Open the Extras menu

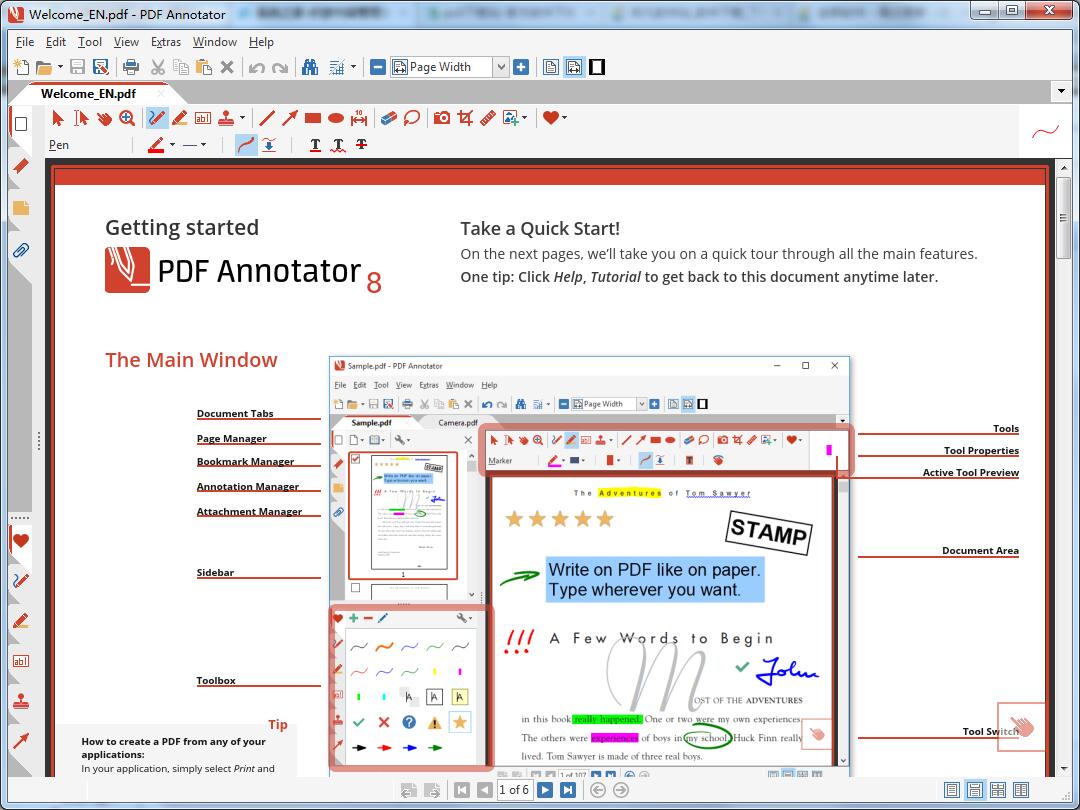point(166,42)
